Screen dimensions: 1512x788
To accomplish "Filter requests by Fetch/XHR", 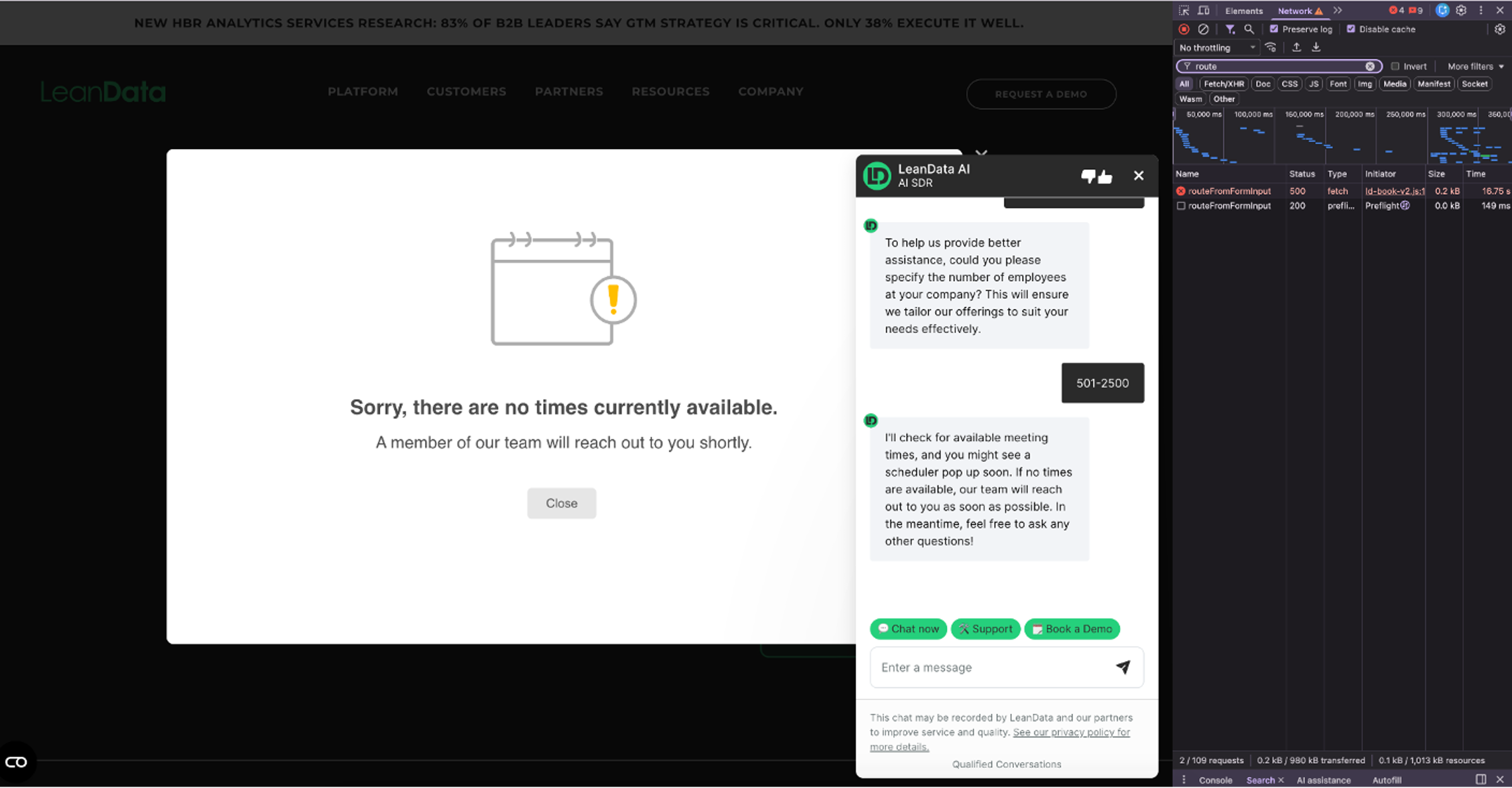I will (x=1223, y=84).
